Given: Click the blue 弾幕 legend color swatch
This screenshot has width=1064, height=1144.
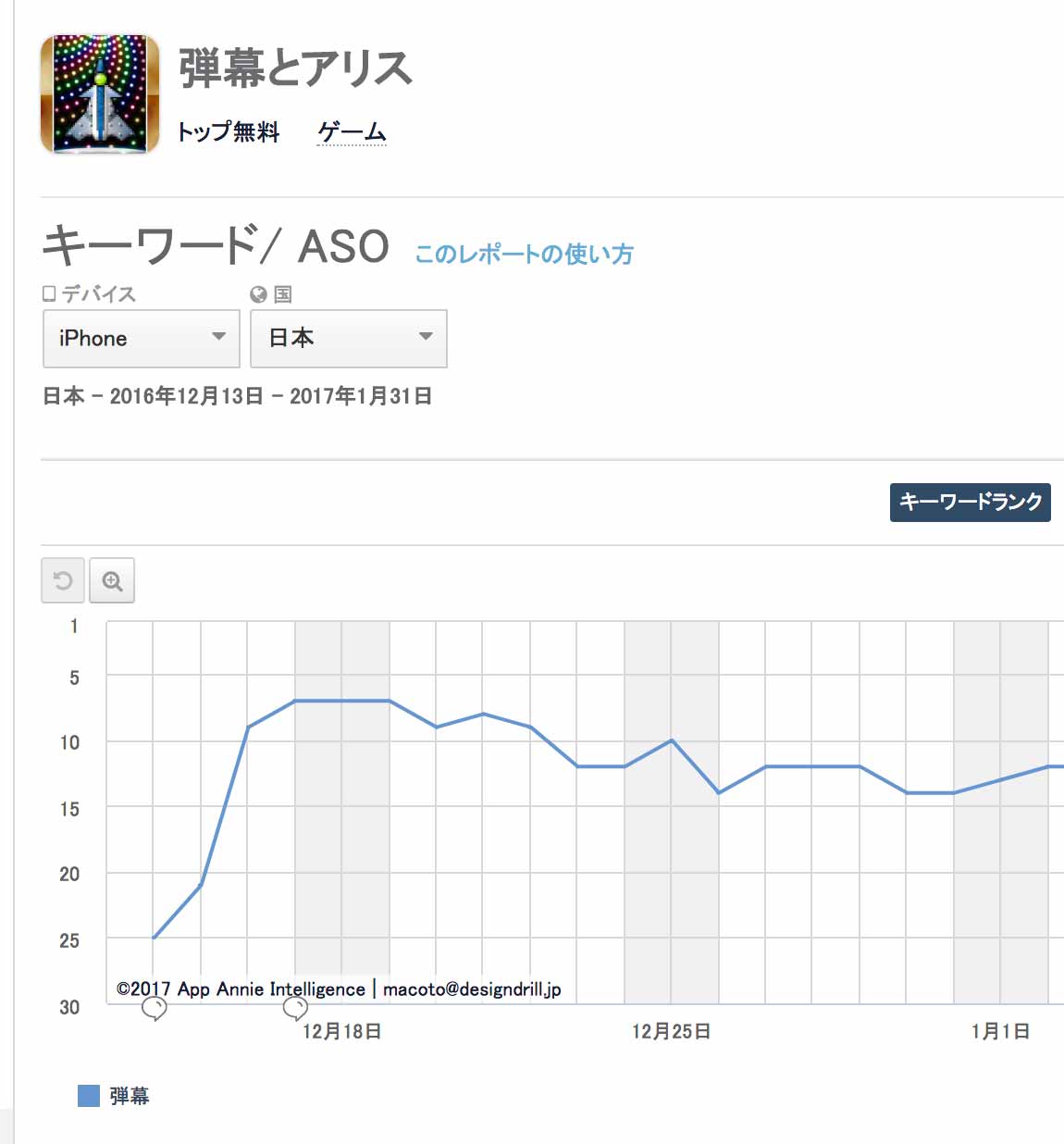Looking at the screenshot, I should pos(89,1096).
